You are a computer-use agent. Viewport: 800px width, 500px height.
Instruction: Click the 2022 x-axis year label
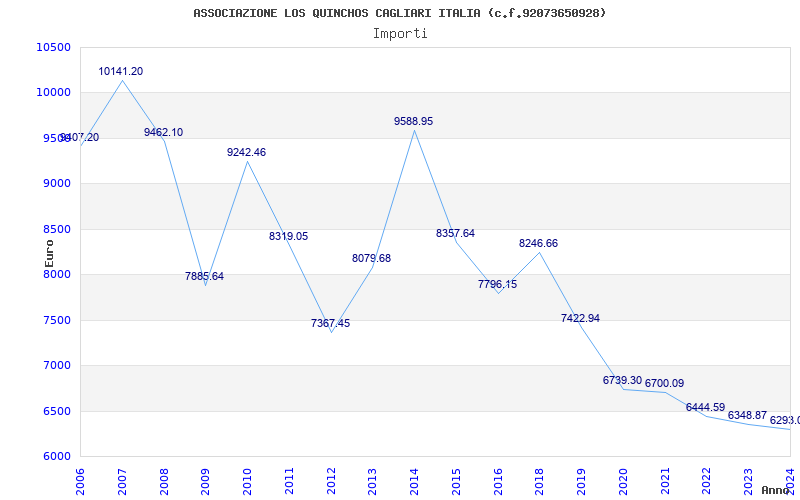[x=707, y=481]
